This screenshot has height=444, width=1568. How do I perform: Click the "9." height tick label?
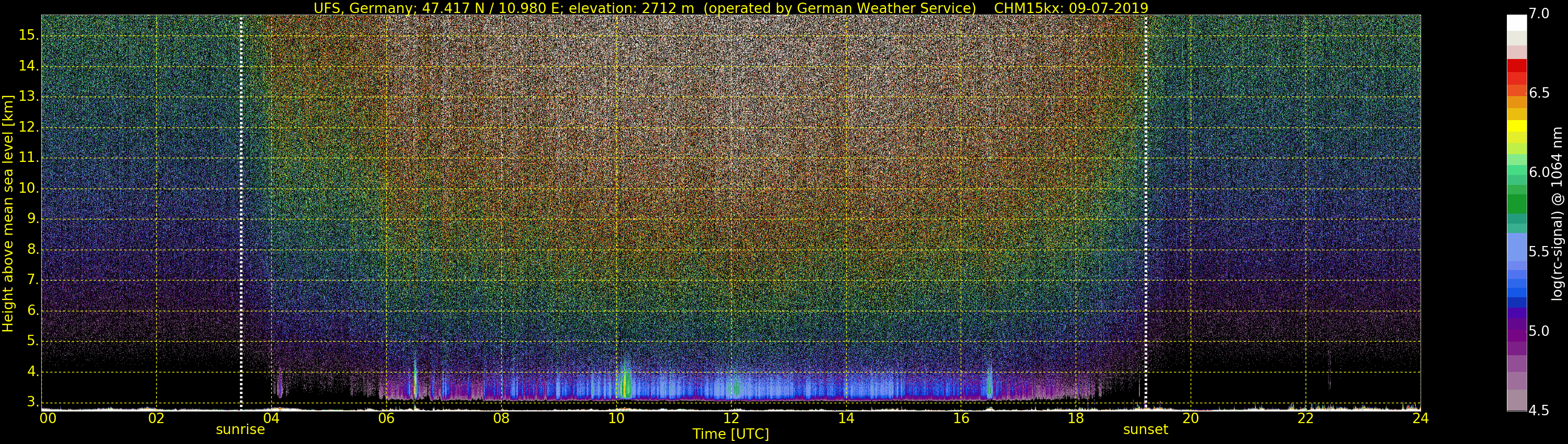(x=32, y=219)
